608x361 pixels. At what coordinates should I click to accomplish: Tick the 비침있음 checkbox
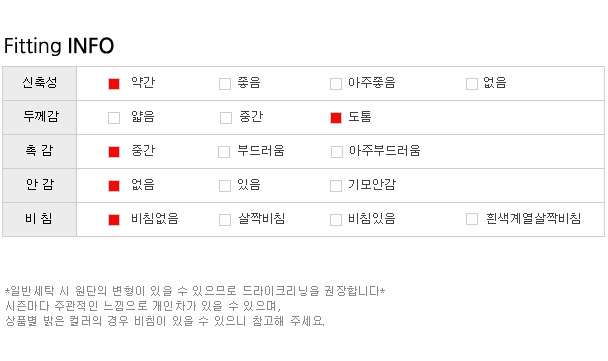click(336, 220)
